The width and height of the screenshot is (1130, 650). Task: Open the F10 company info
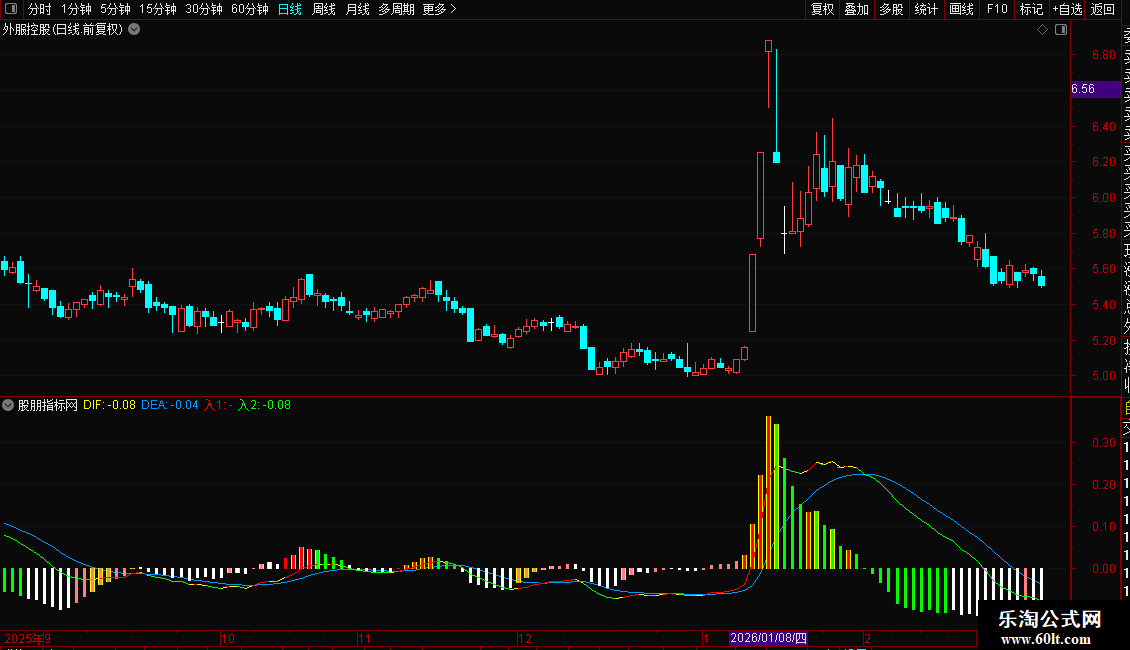[997, 9]
